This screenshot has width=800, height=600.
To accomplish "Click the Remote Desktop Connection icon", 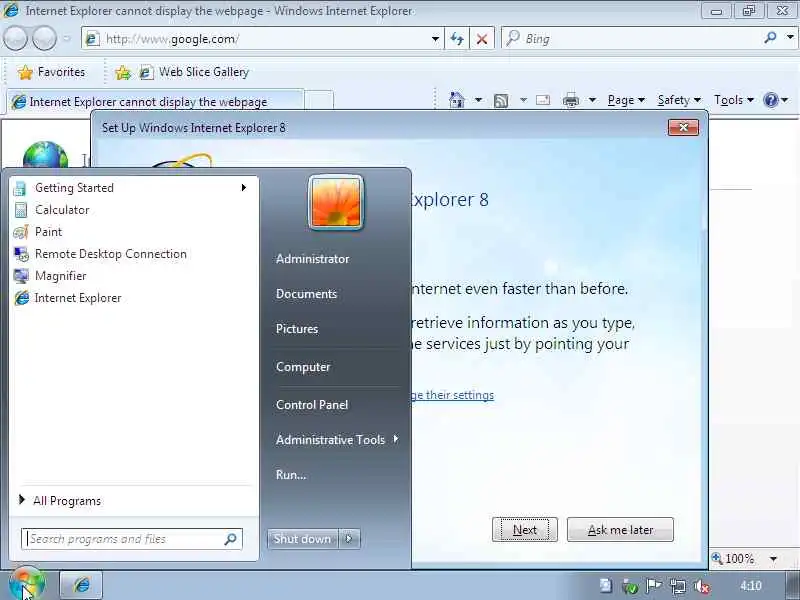I will coord(21,254).
